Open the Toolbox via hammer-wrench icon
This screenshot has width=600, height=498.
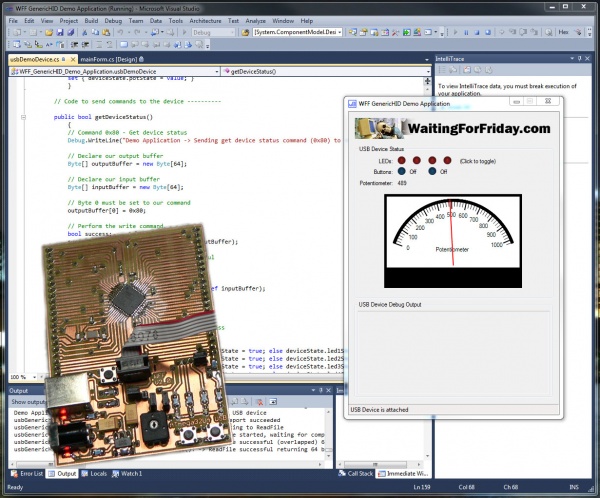tap(395, 32)
